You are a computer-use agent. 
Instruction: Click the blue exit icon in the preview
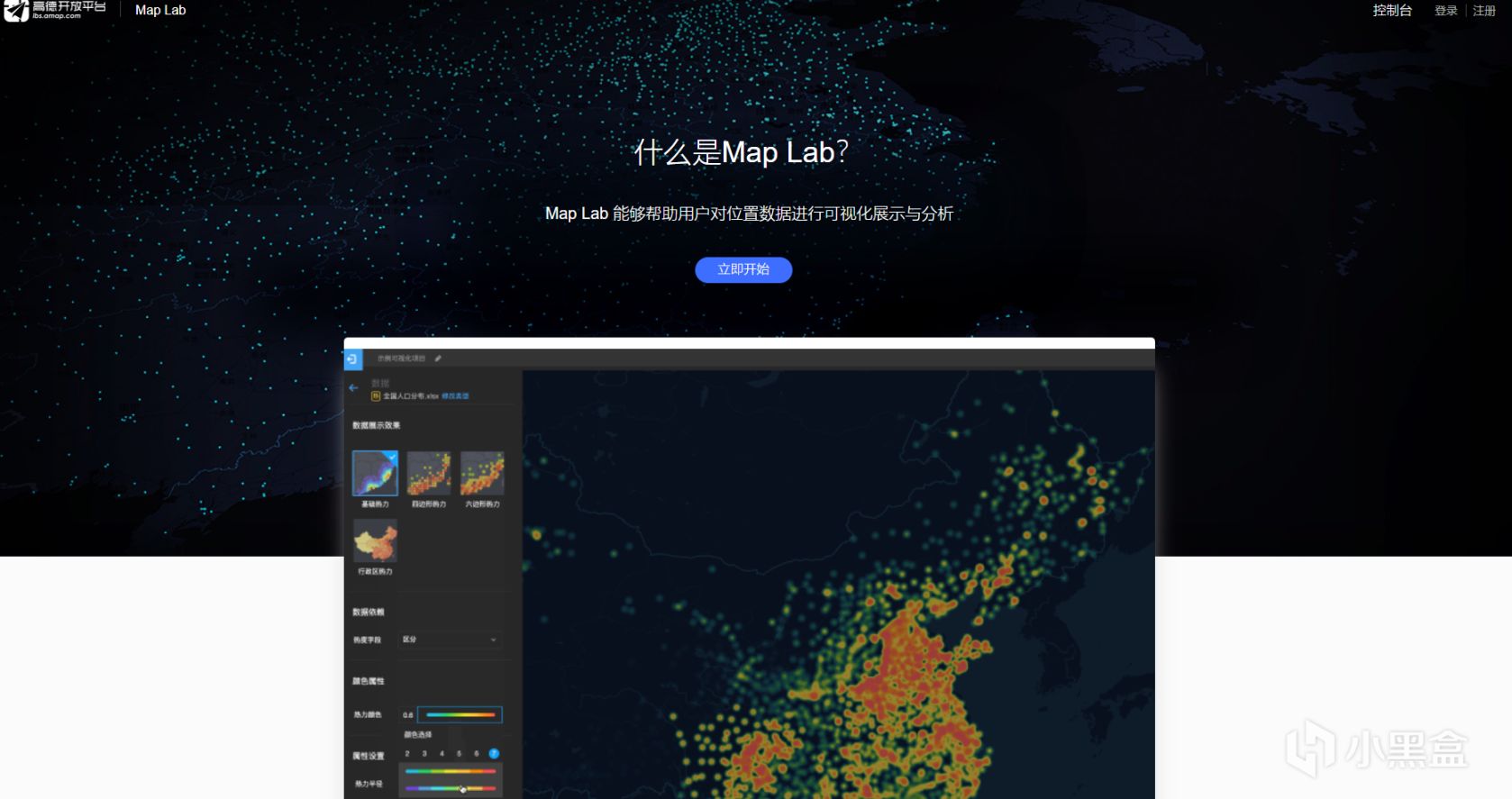[352, 359]
